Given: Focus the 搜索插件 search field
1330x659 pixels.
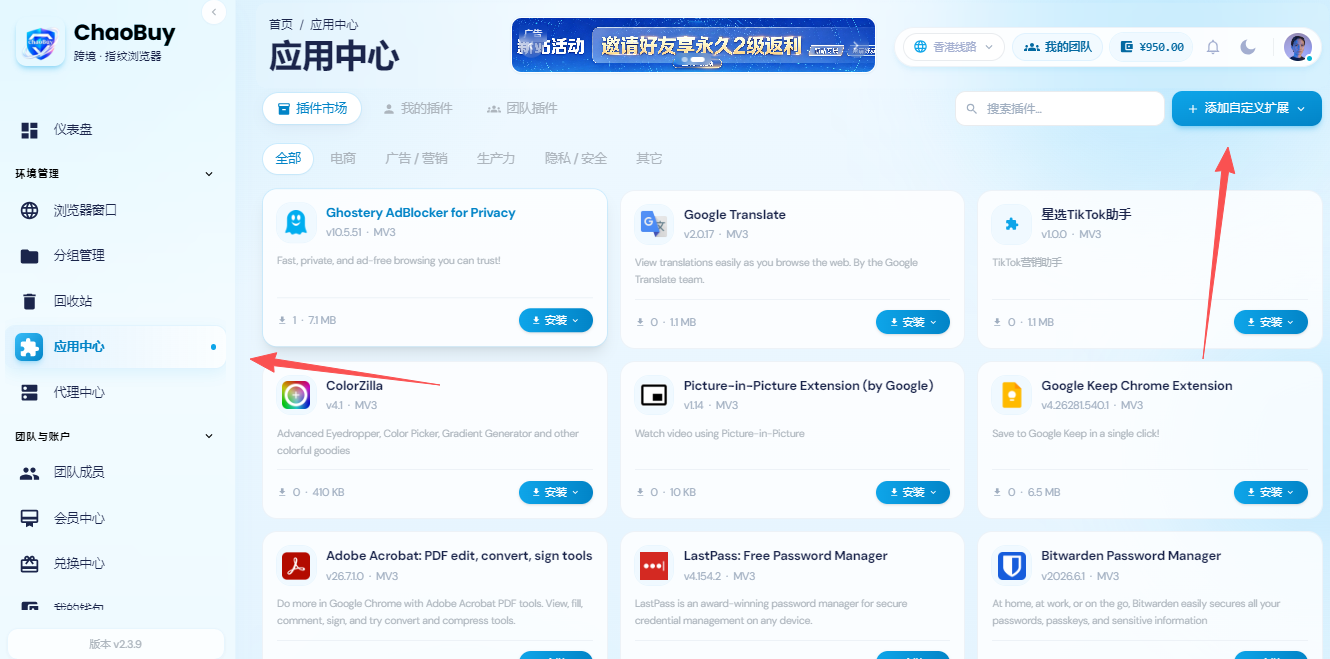Looking at the screenshot, I should 1060,108.
